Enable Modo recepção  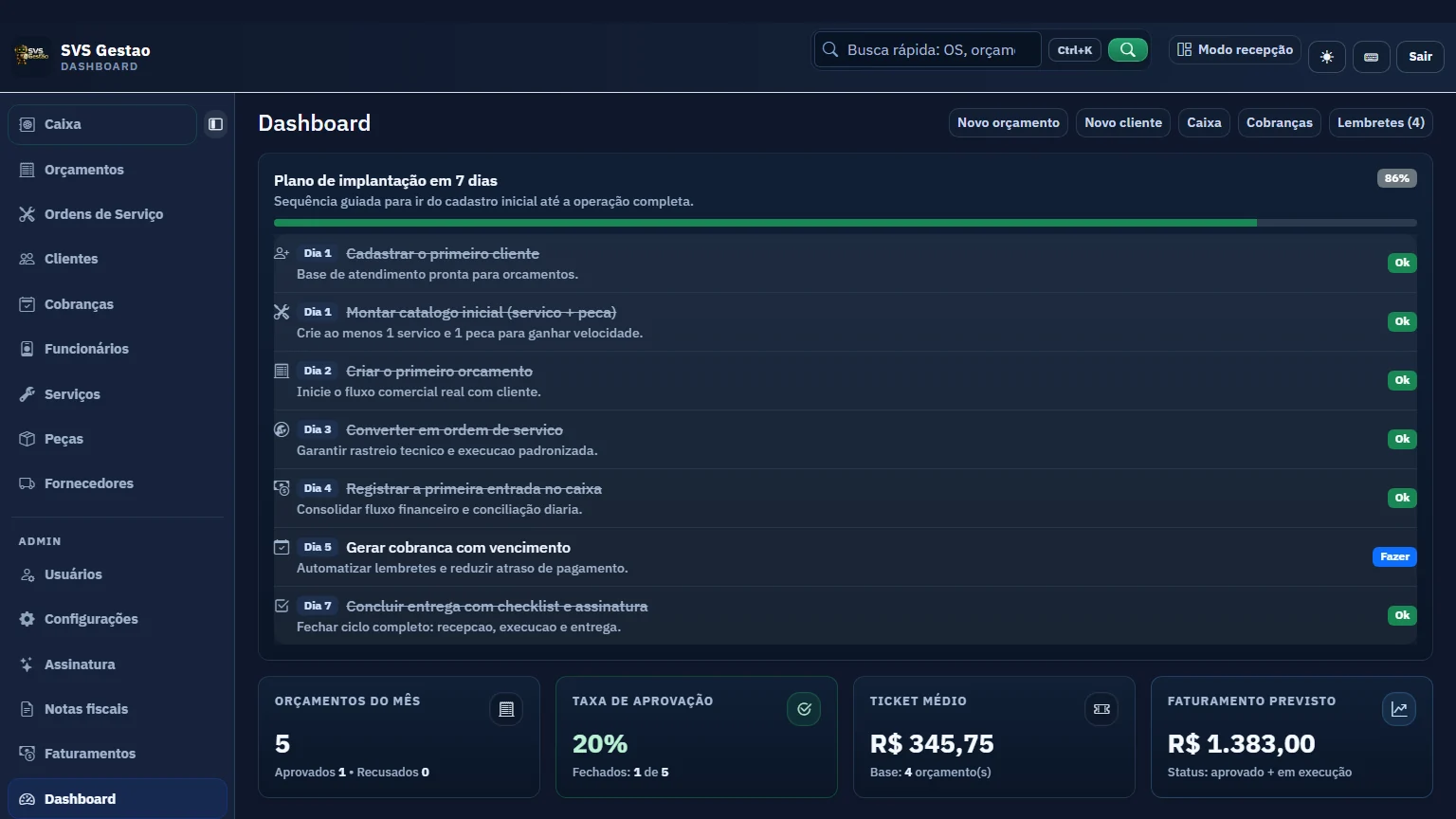click(1235, 49)
